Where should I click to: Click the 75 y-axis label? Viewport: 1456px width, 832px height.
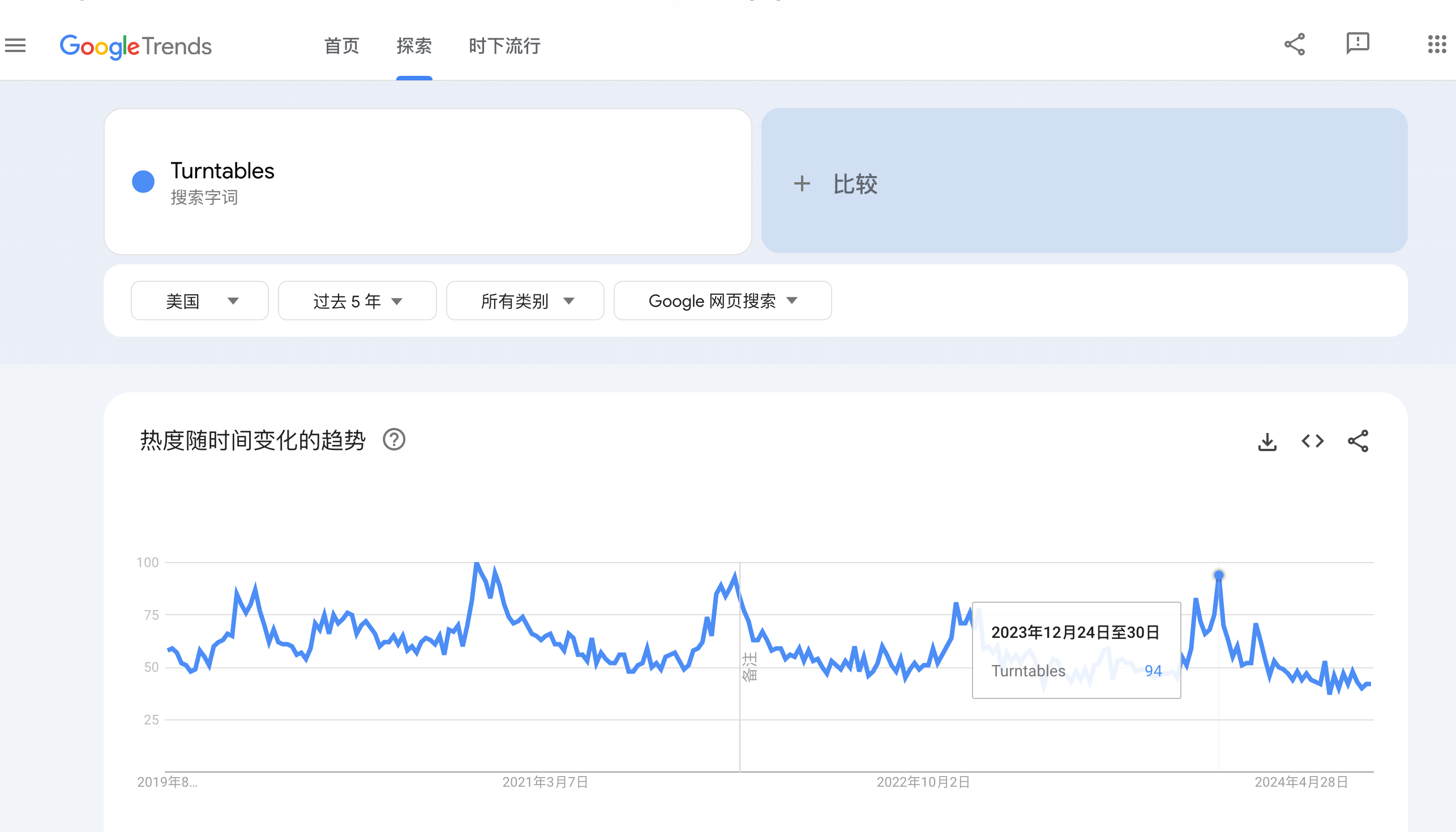(x=151, y=615)
